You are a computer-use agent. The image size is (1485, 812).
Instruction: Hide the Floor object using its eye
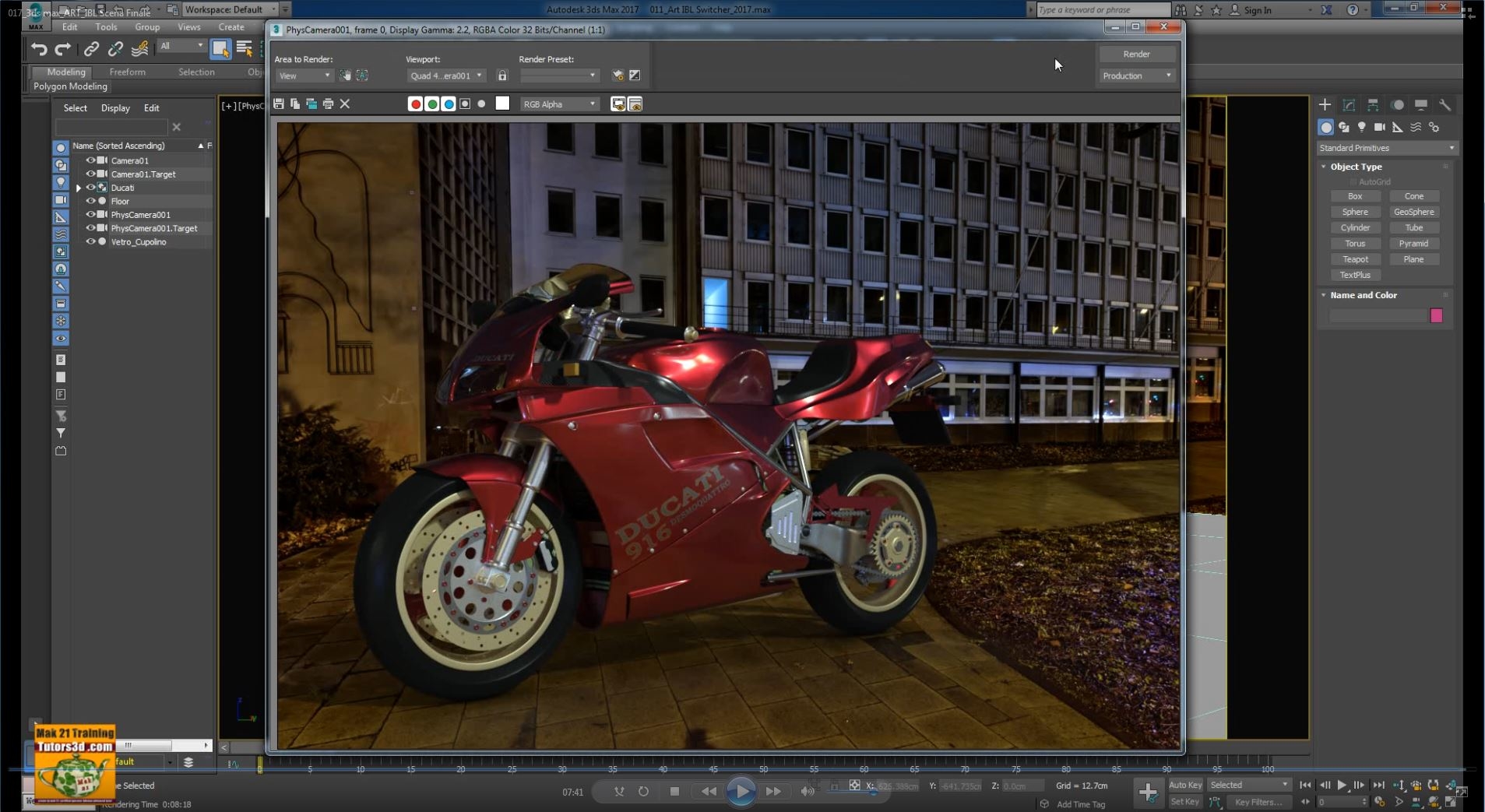point(90,201)
